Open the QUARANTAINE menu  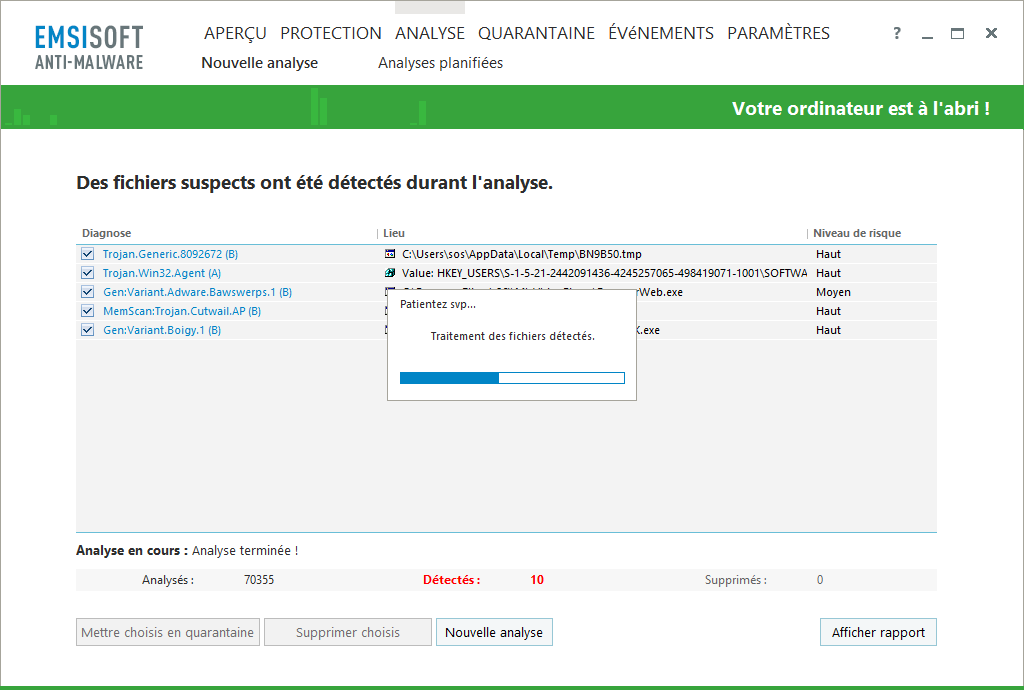[536, 34]
